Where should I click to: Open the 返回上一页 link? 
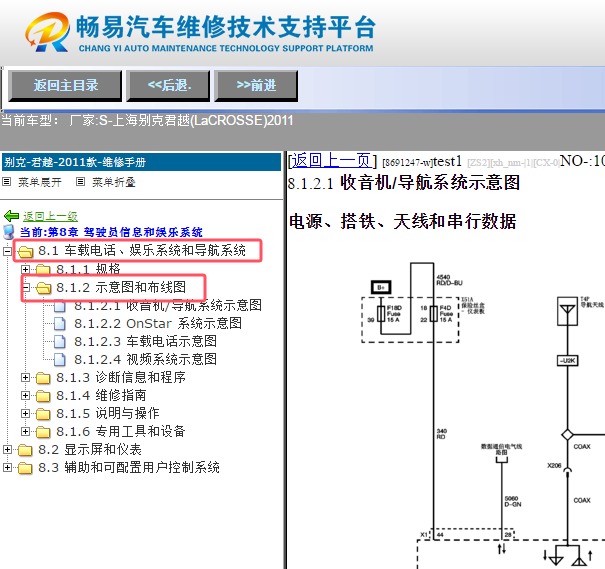332,160
